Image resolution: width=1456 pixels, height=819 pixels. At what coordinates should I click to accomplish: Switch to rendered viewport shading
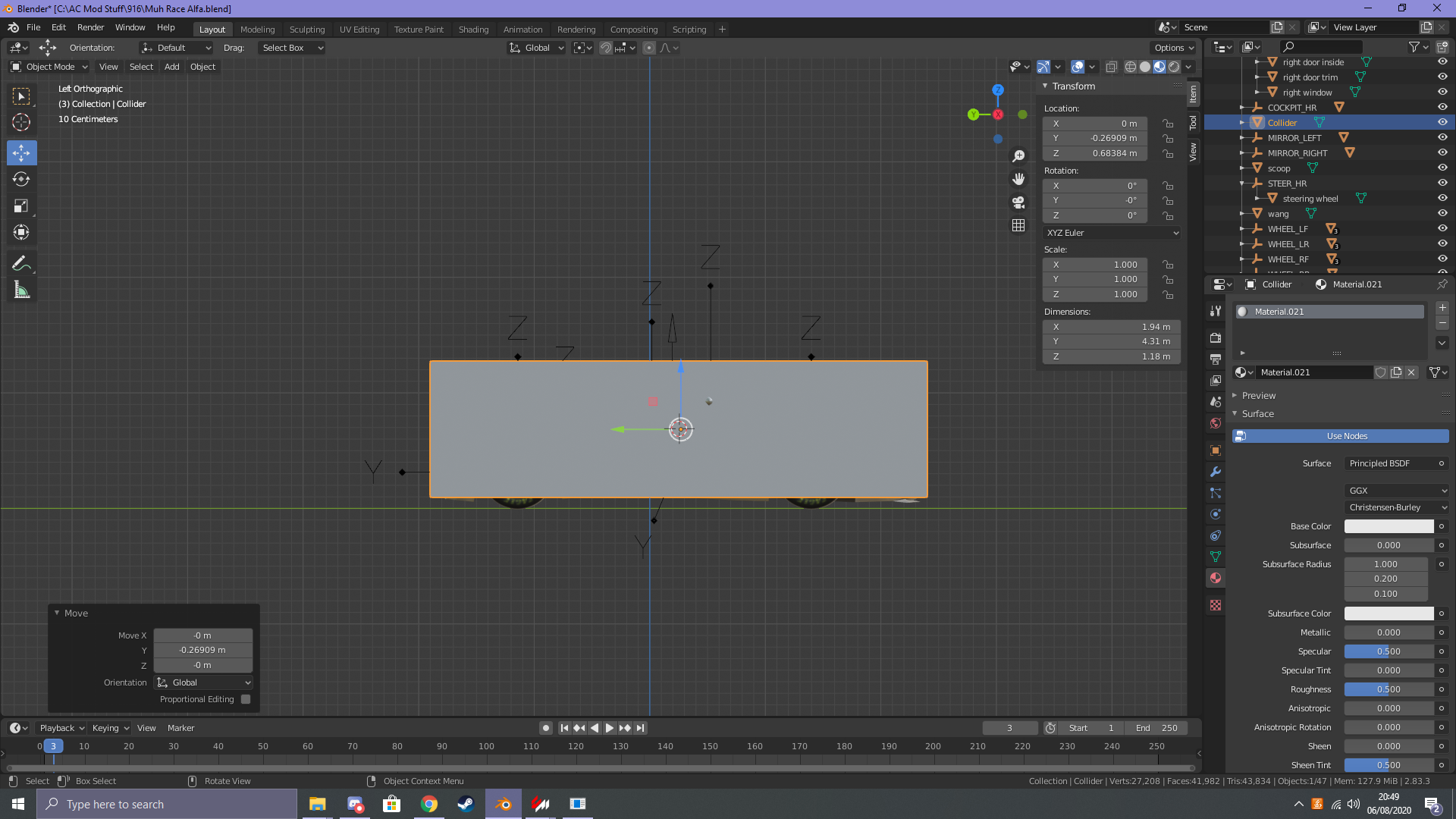pos(1174,67)
